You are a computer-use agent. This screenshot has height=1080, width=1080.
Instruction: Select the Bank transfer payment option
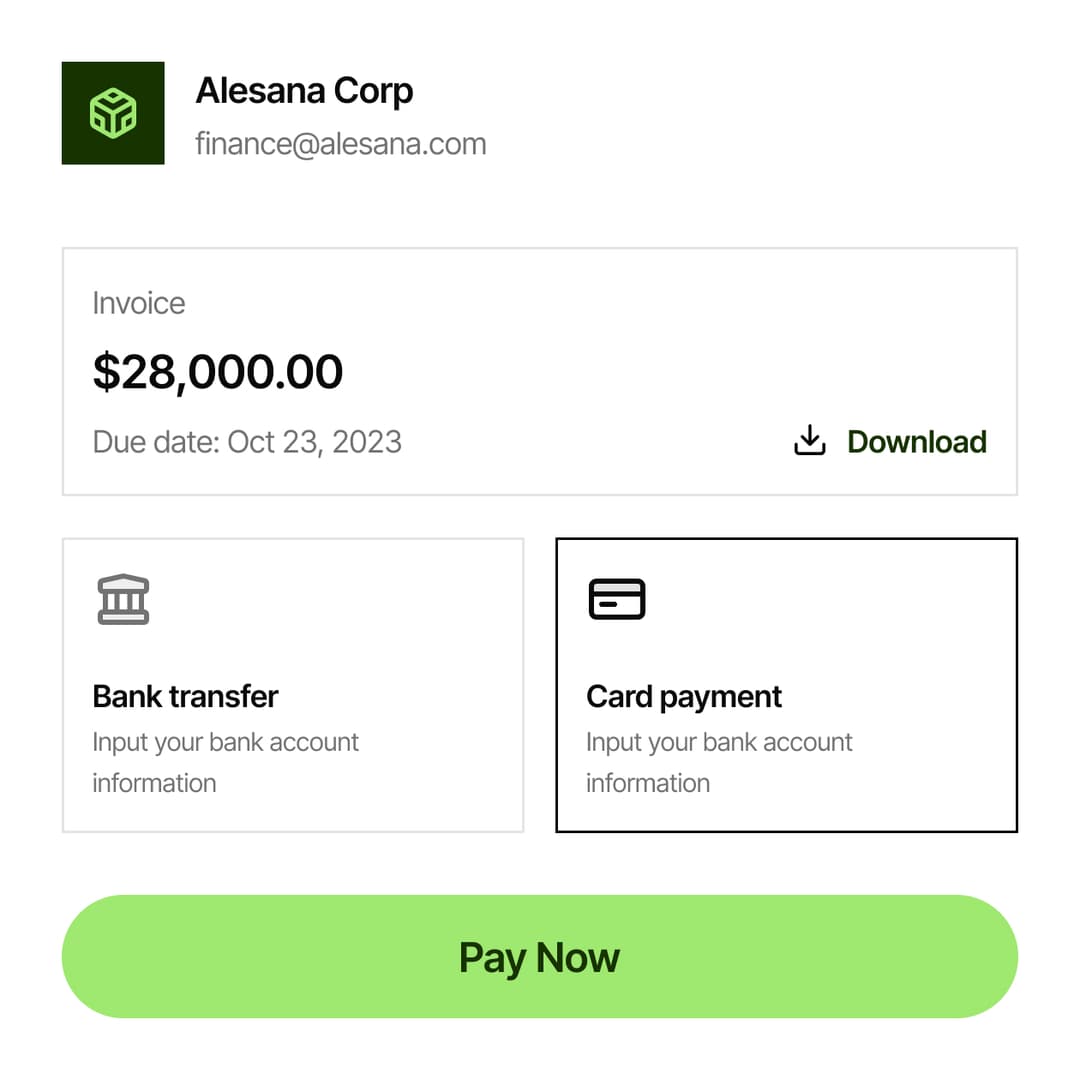point(292,685)
